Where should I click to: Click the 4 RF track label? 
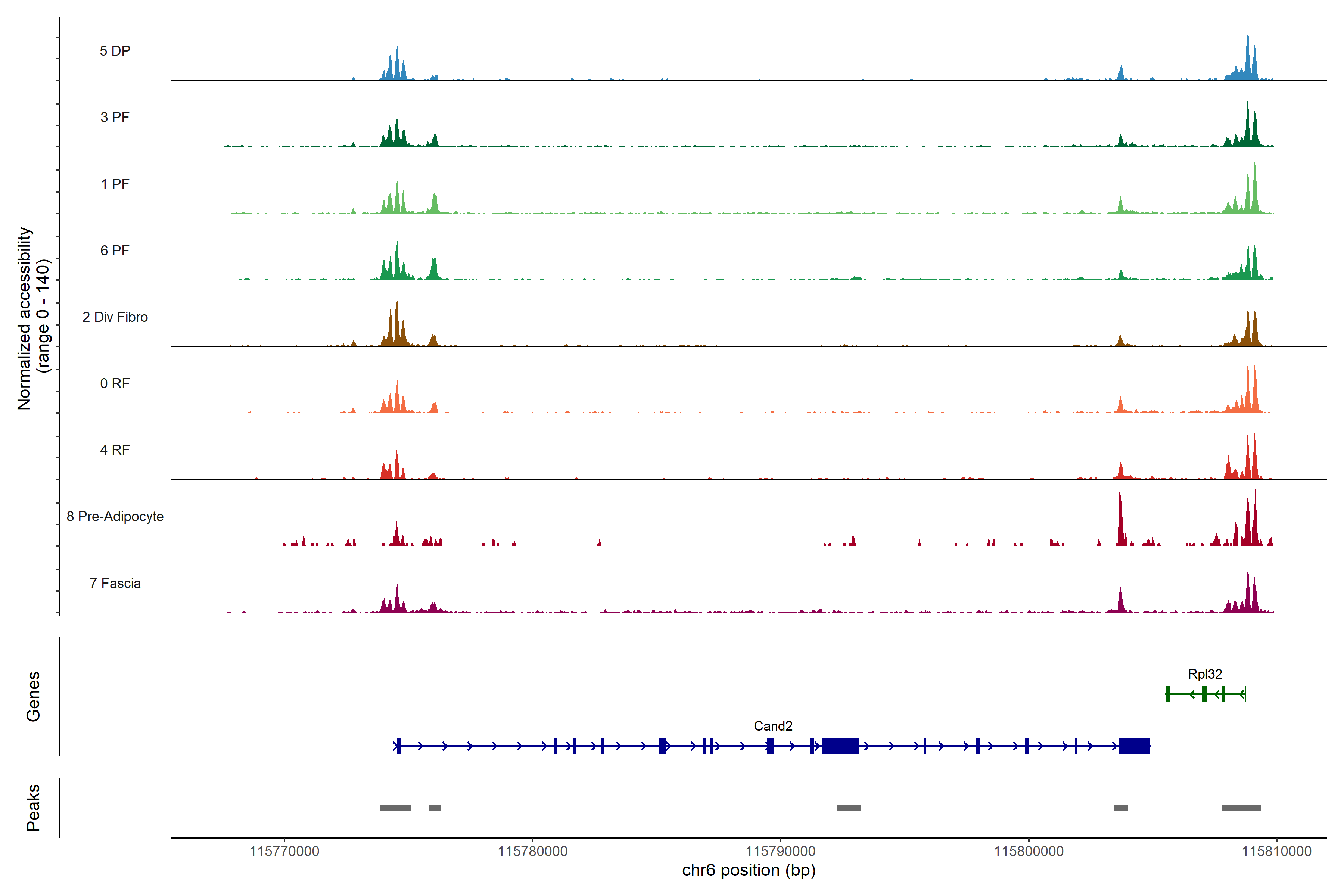[x=115, y=450]
